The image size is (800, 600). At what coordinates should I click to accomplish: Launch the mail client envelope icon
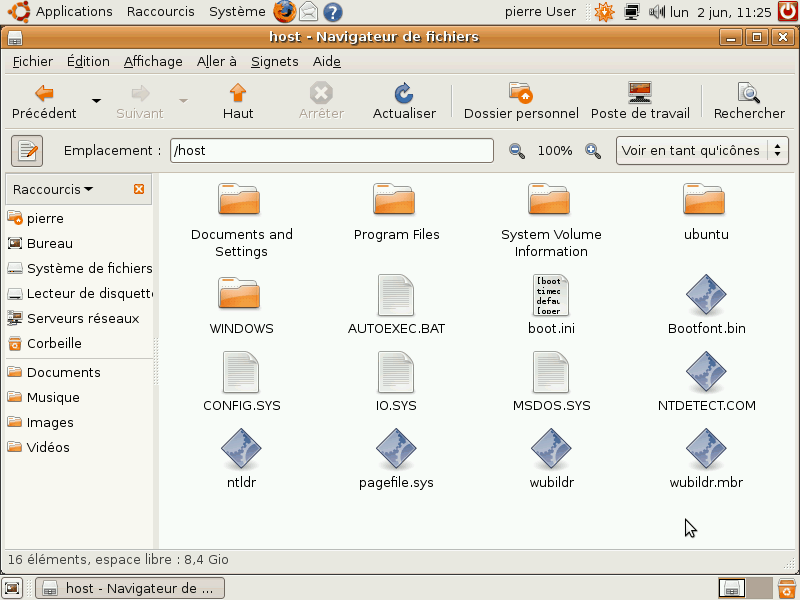309,12
